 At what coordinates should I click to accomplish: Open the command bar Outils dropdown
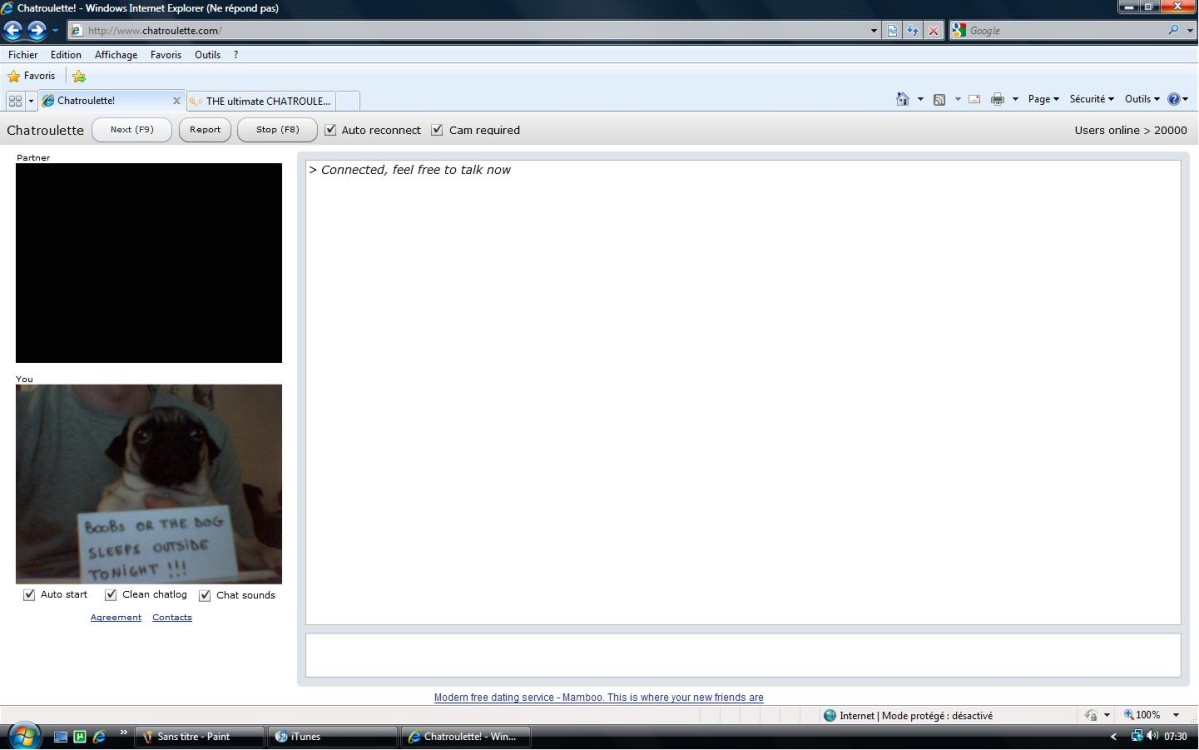tap(1142, 99)
